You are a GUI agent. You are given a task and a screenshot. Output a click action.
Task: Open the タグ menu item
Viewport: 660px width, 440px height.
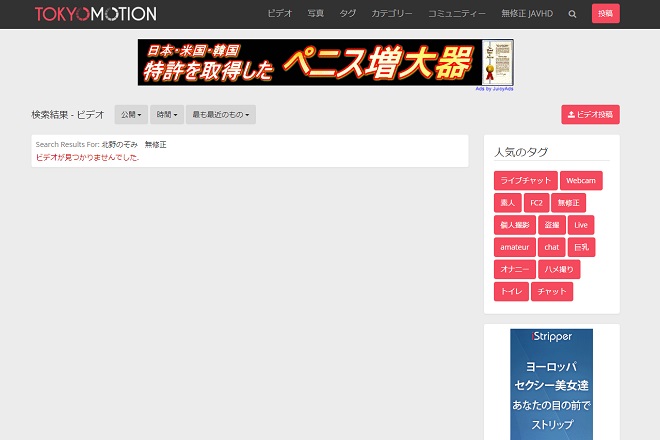point(347,13)
